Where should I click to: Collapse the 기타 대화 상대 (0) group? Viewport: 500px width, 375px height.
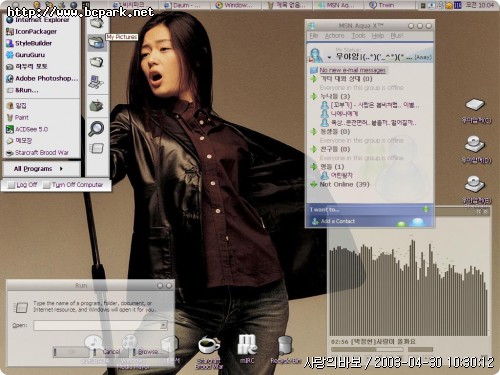pyautogui.click(x=313, y=79)
